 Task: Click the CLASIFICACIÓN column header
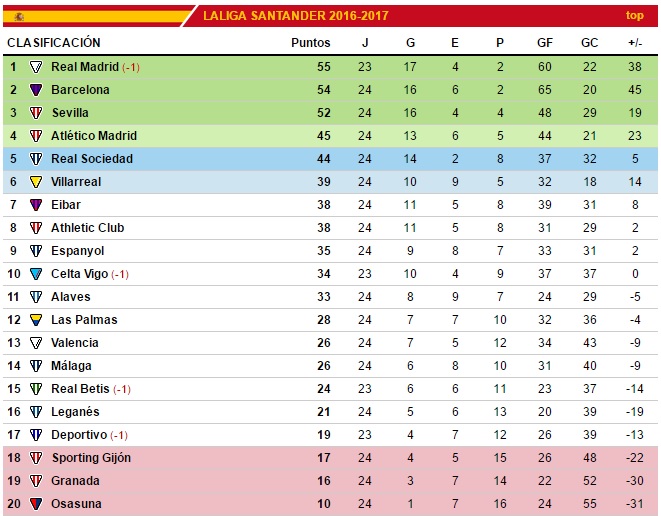click(54, 43)
